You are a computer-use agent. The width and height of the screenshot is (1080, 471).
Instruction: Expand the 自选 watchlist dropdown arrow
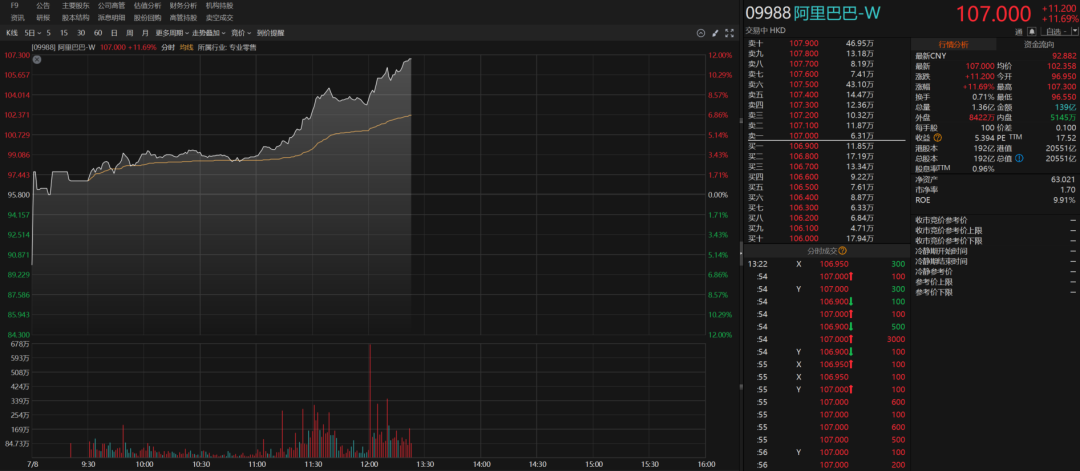(x=1074, y=31)
